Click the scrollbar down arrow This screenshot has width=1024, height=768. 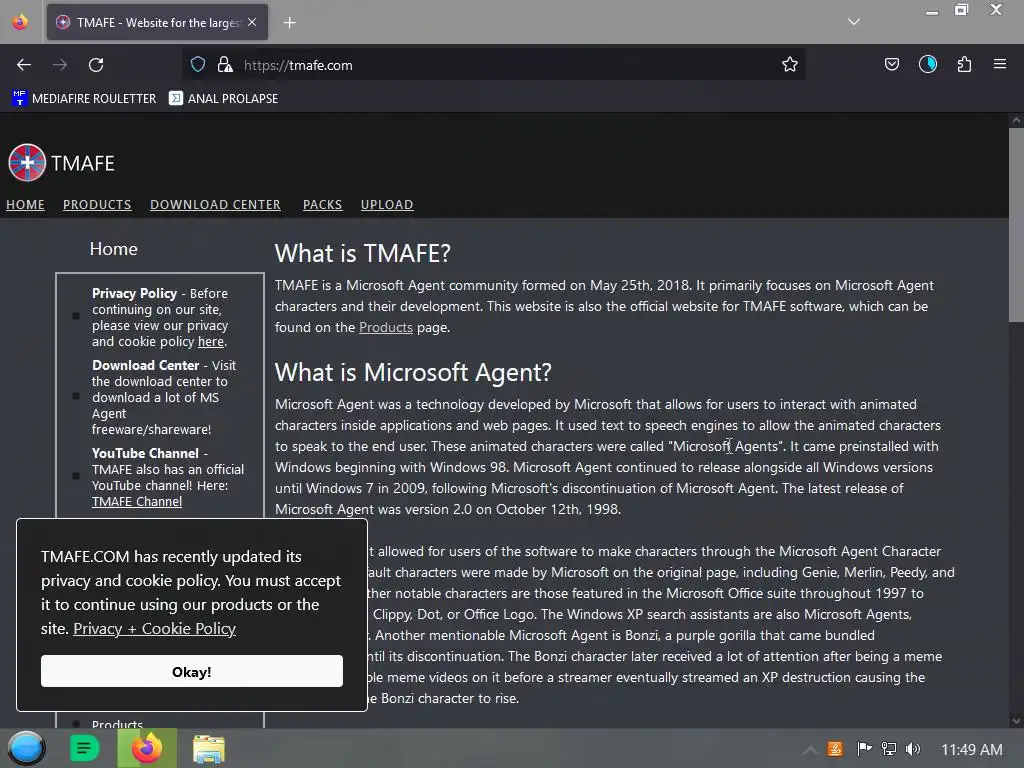1016,721
